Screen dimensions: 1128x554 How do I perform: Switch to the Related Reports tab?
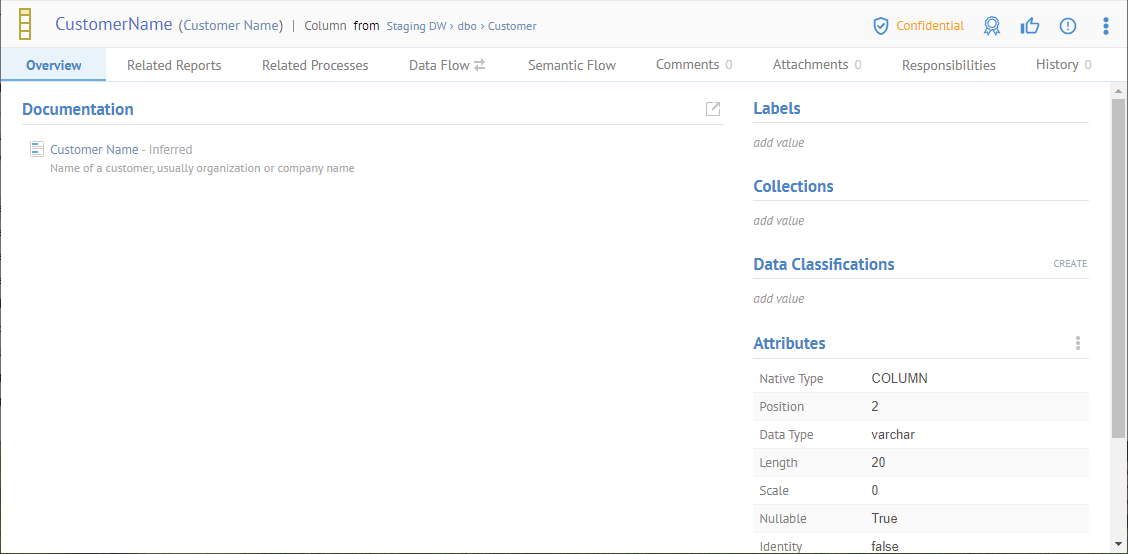click(x=174, y=65)
